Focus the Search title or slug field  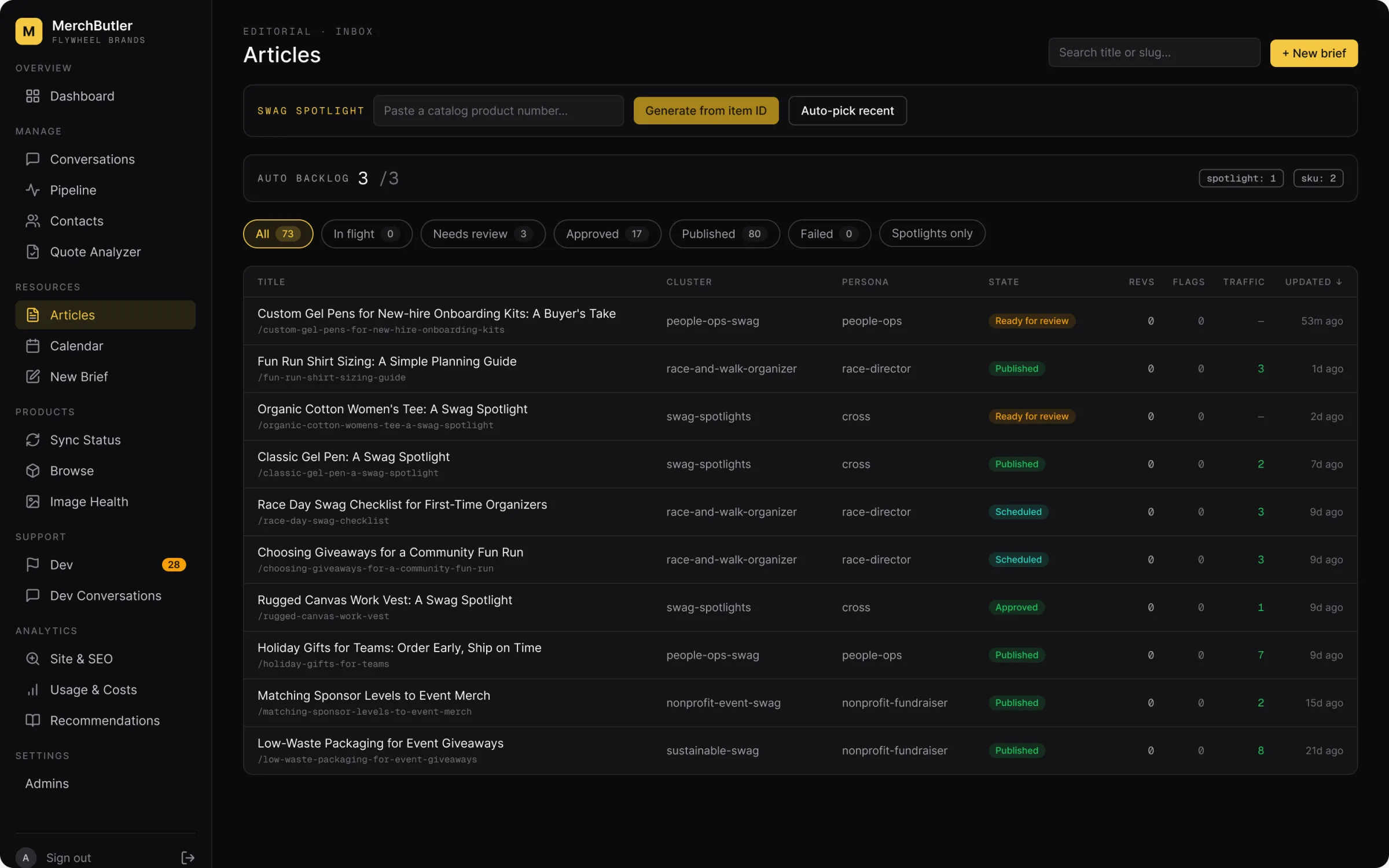pyautogui.click(x=1154, y=53)
